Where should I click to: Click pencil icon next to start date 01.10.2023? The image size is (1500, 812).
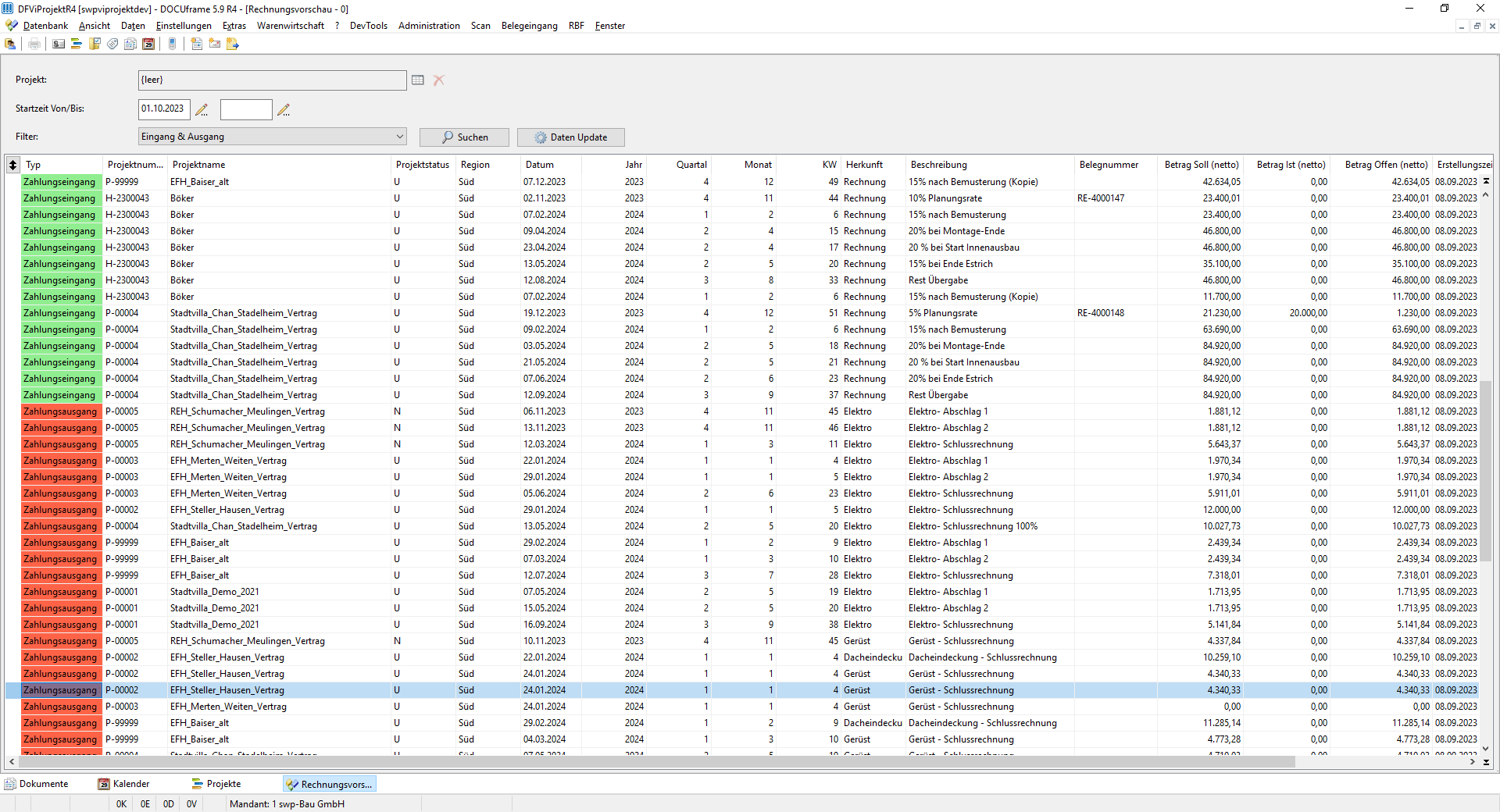[x=202, y=110]
